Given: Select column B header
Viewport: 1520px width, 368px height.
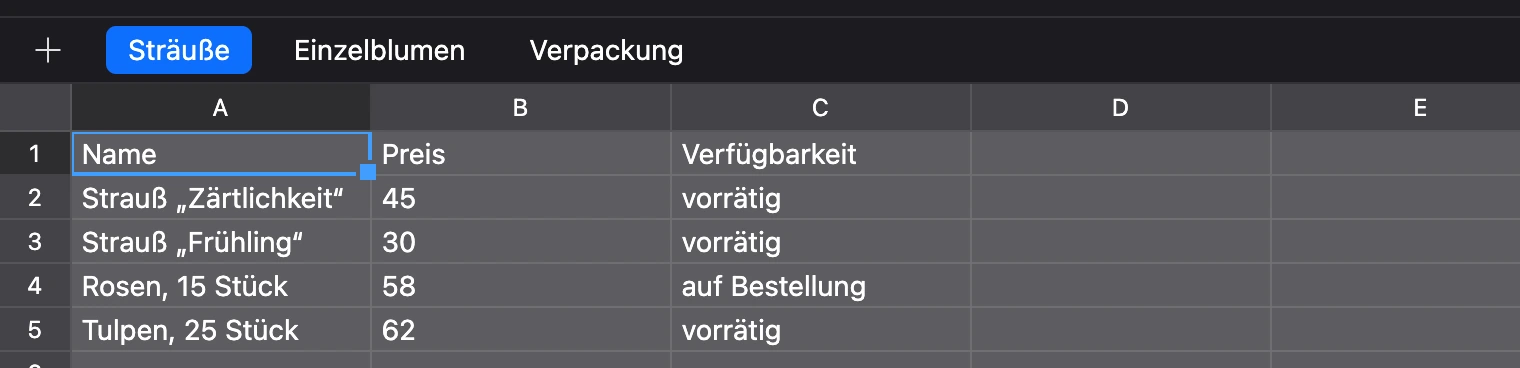Looking at the screenshot, I should coord(520,108).
